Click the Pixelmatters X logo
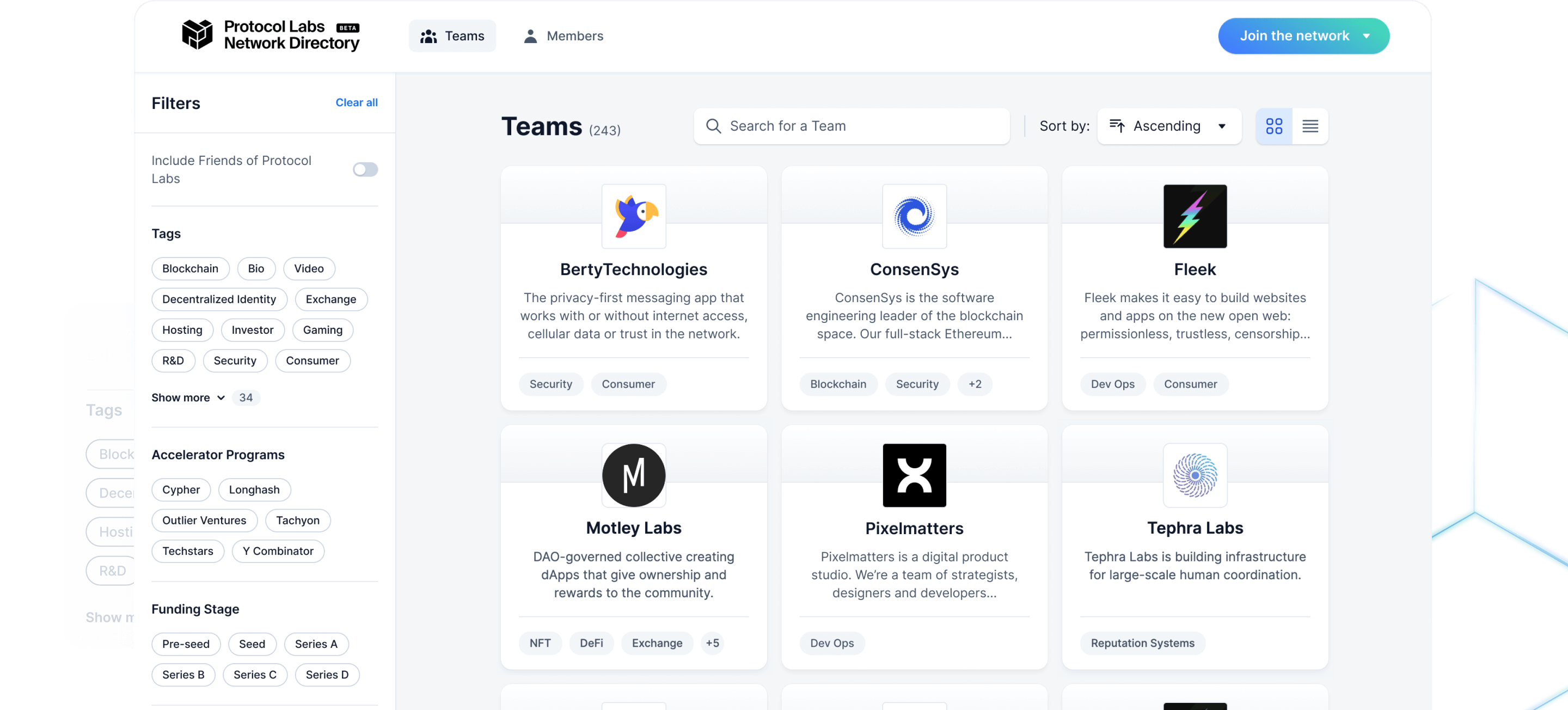1568x710 pixels. coord(914,475)
